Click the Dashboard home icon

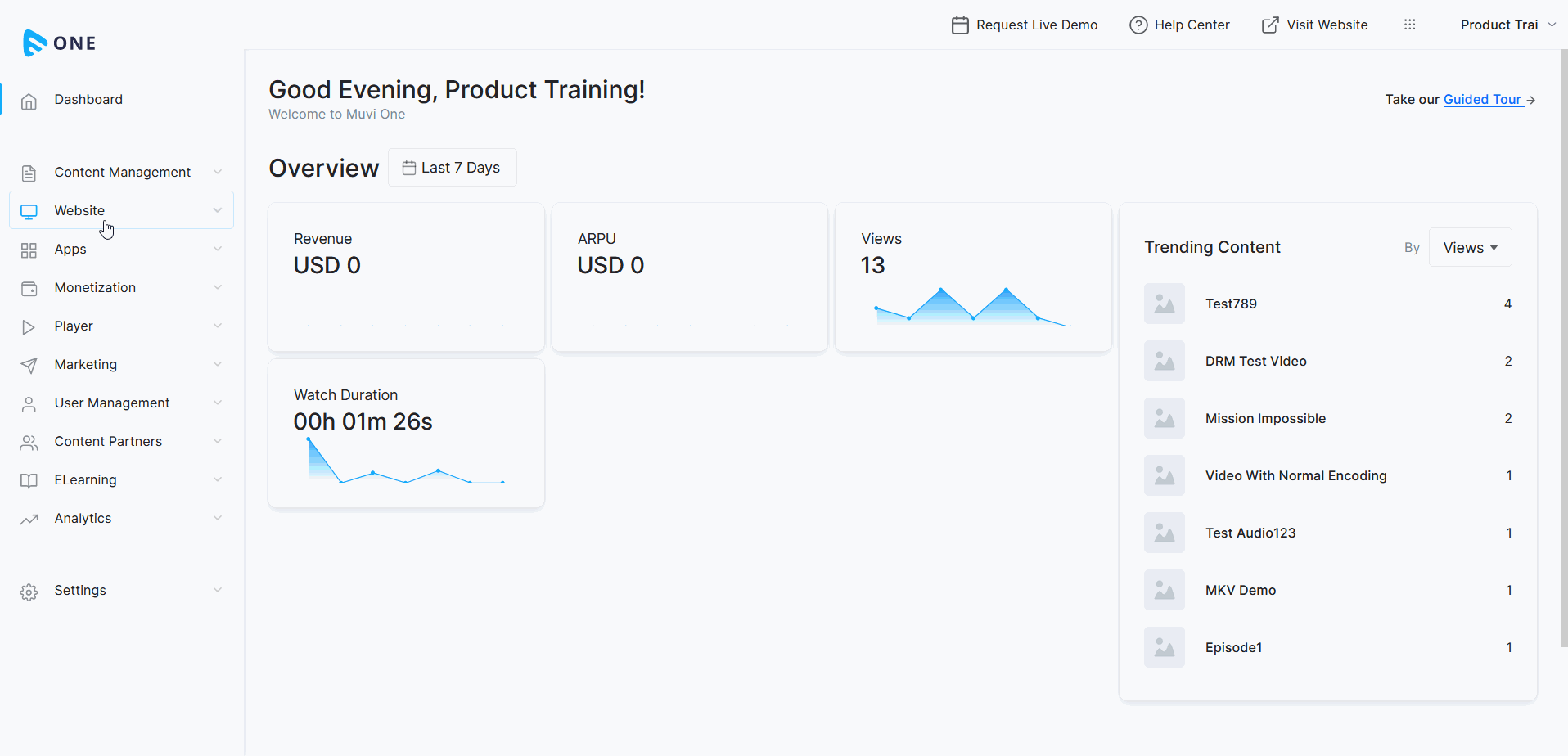click(29, 101)
